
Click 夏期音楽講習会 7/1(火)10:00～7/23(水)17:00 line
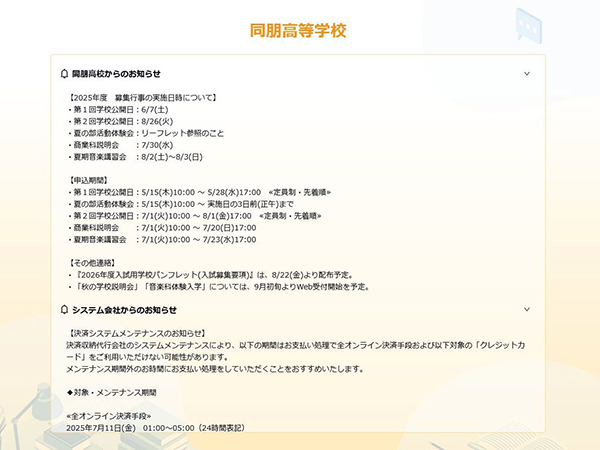(162, 240)
